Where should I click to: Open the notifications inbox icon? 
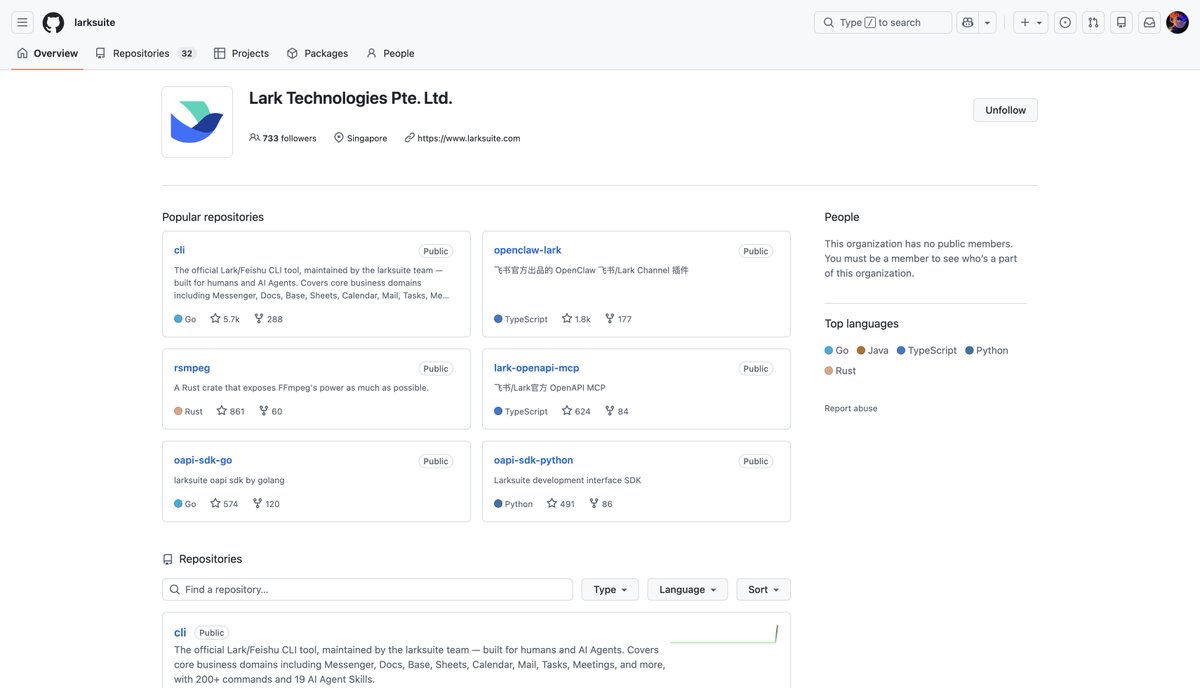point(1149,22)
